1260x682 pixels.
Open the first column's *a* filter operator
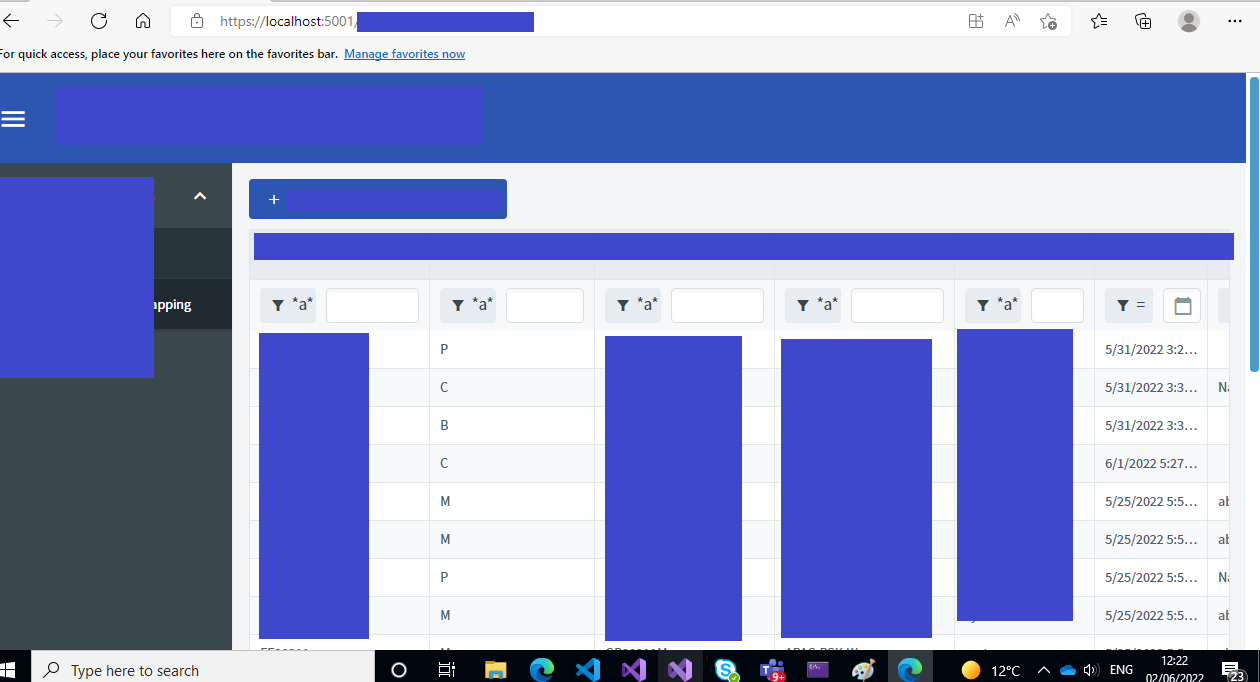288,306
